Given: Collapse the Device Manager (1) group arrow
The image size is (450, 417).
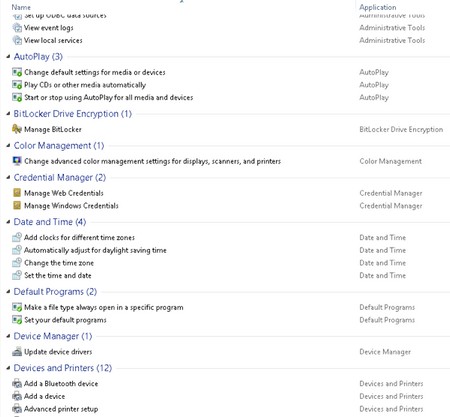Looking at the screenshot, I should 8,336.
